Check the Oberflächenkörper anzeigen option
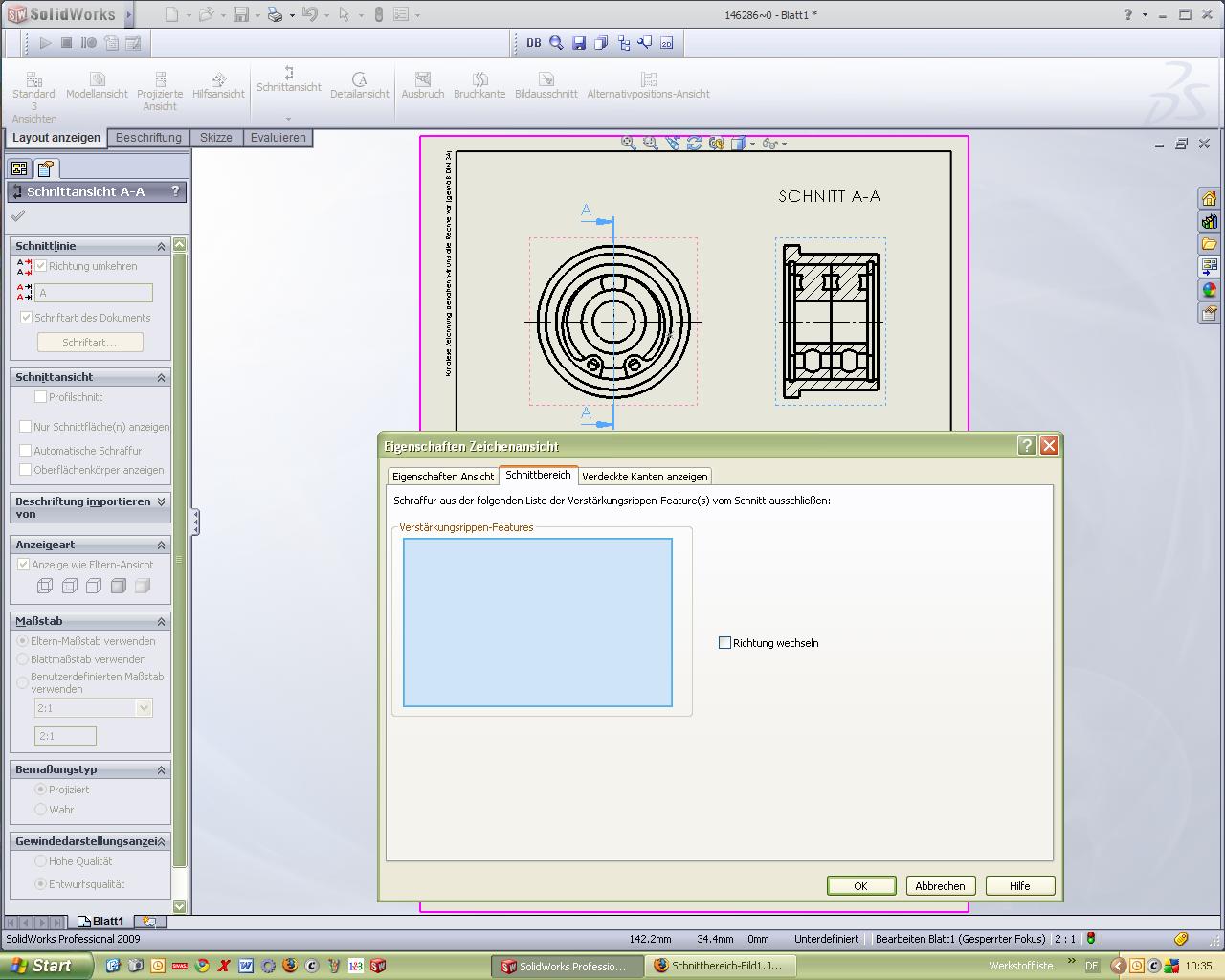 pos(26,470)
